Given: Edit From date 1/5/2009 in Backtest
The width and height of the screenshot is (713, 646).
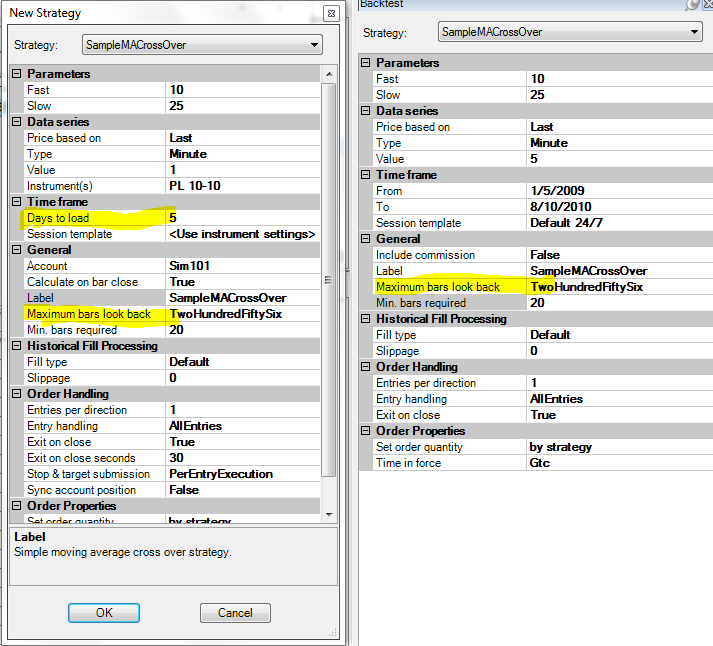Looking at the screenshot, I should [x=620, y=190].
